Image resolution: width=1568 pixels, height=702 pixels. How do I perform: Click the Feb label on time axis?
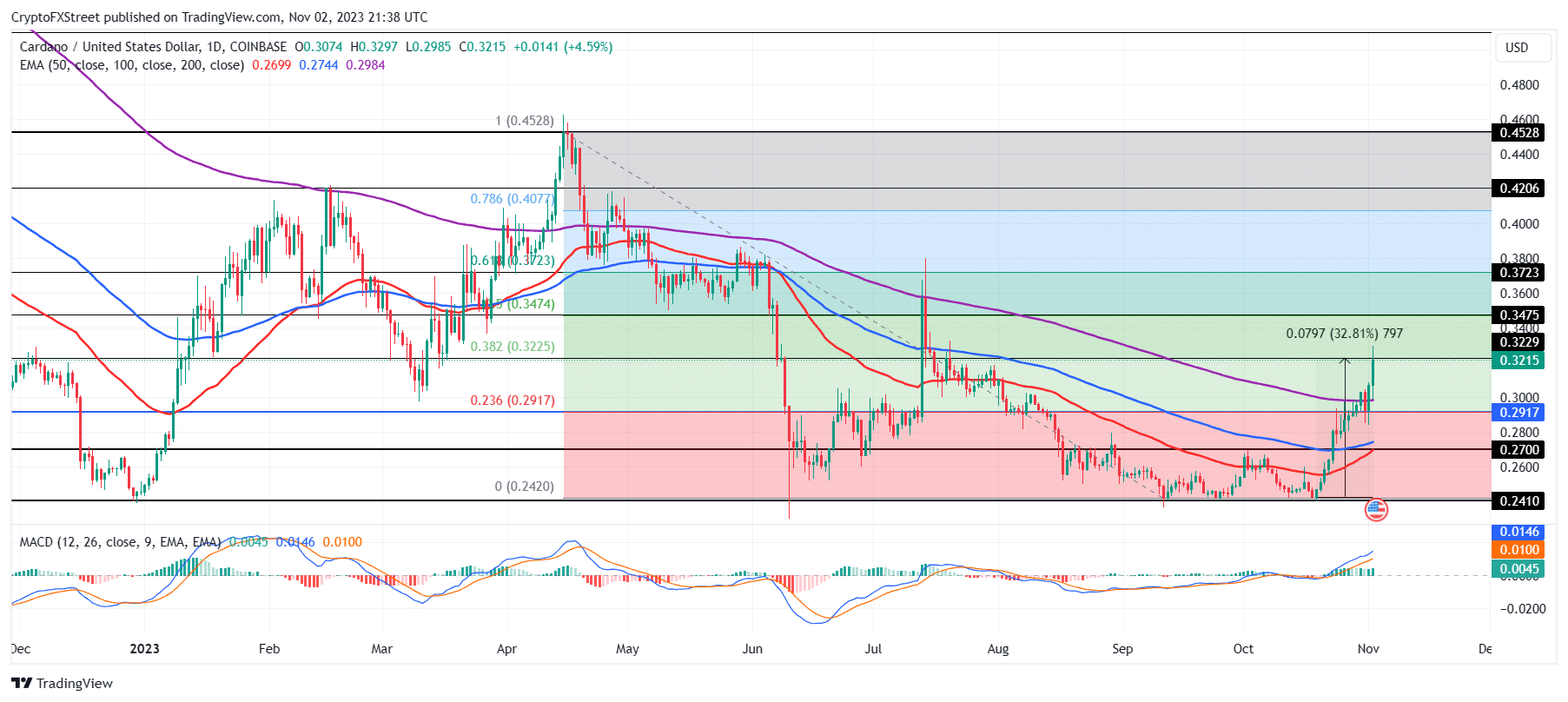click(x=269, y=649)
